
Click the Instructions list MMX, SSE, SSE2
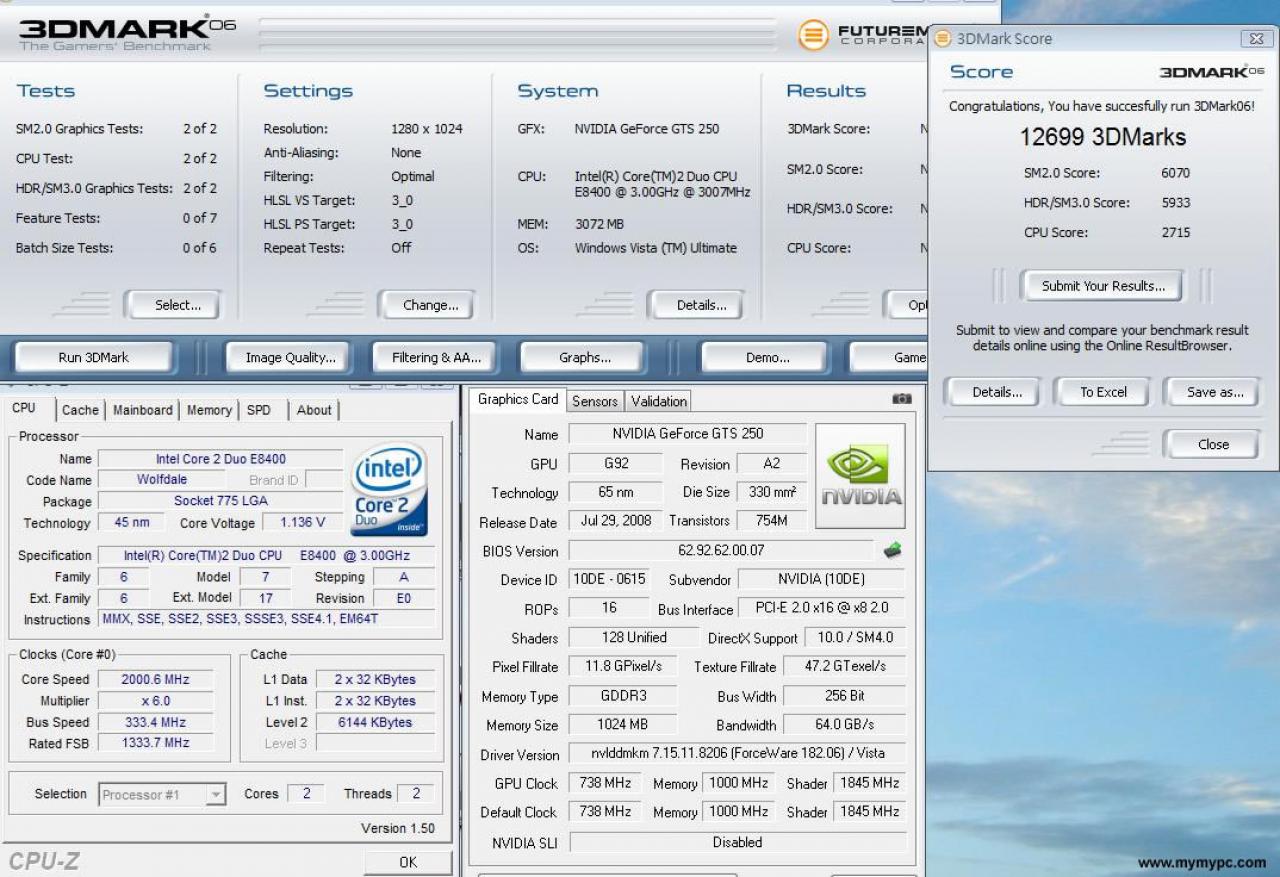(x=266, y=619)
